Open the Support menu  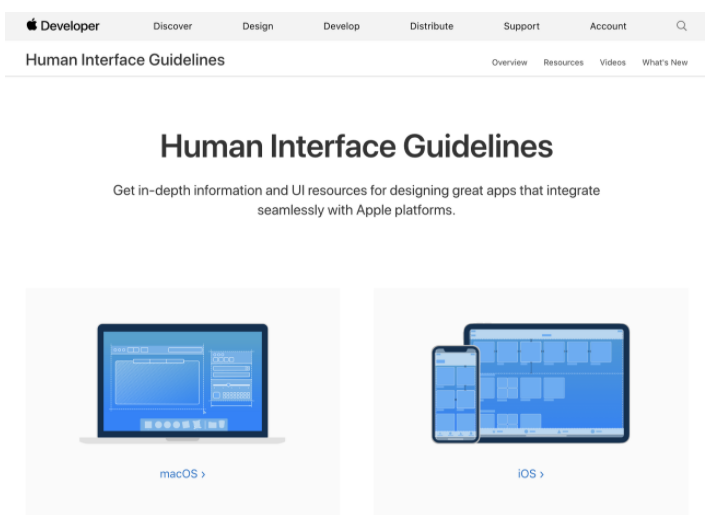pyautogui.click(x=521, y=26)
